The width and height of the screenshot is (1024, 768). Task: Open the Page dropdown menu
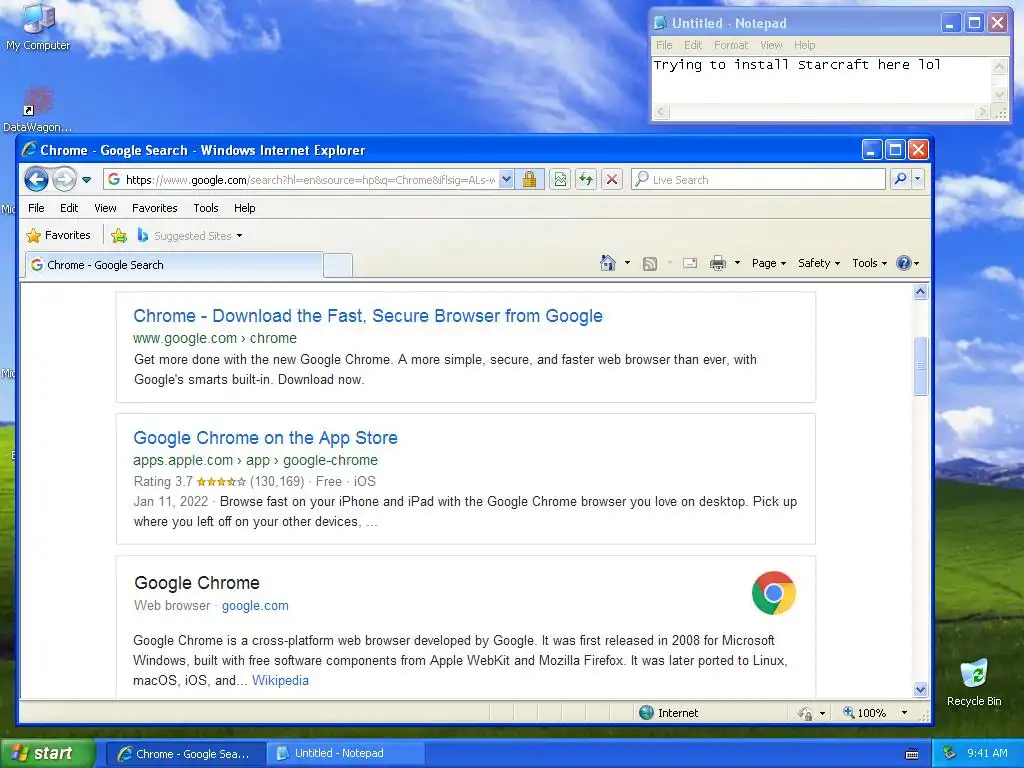[769, 263]
